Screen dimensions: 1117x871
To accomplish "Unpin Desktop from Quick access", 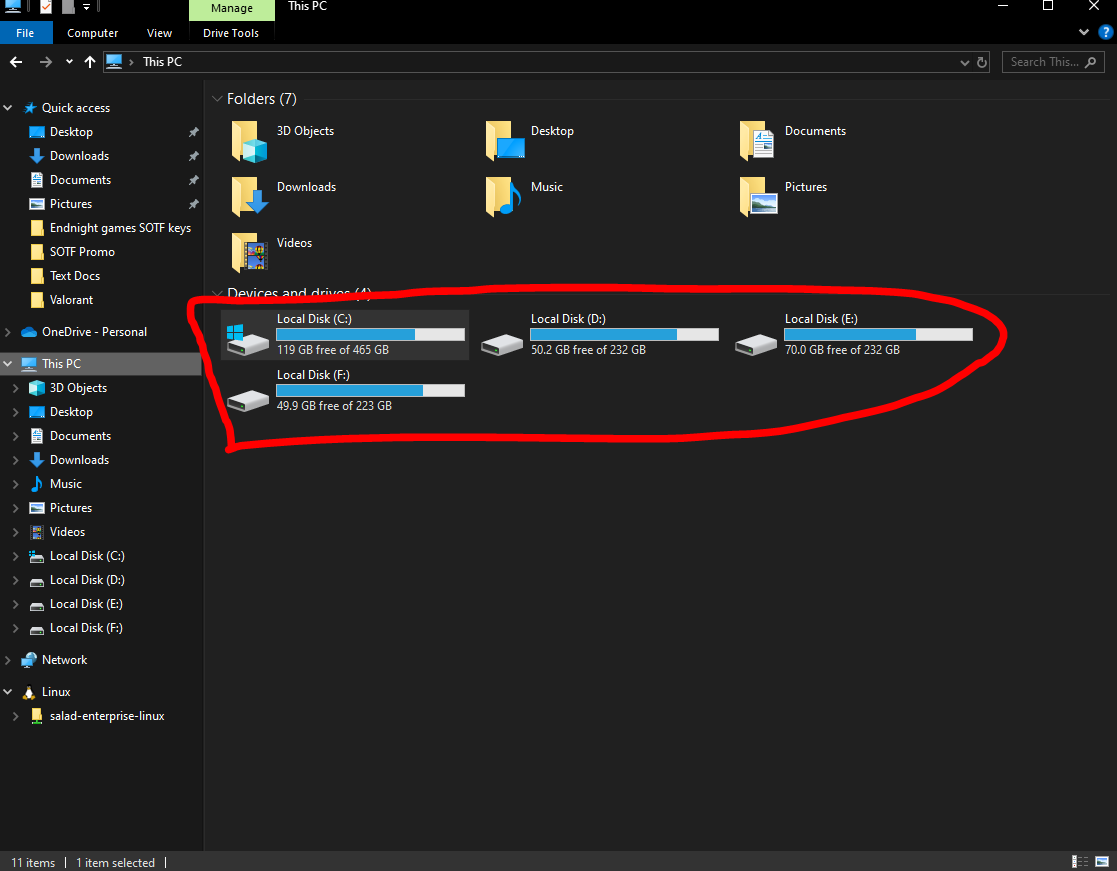I will coord(193,132).
